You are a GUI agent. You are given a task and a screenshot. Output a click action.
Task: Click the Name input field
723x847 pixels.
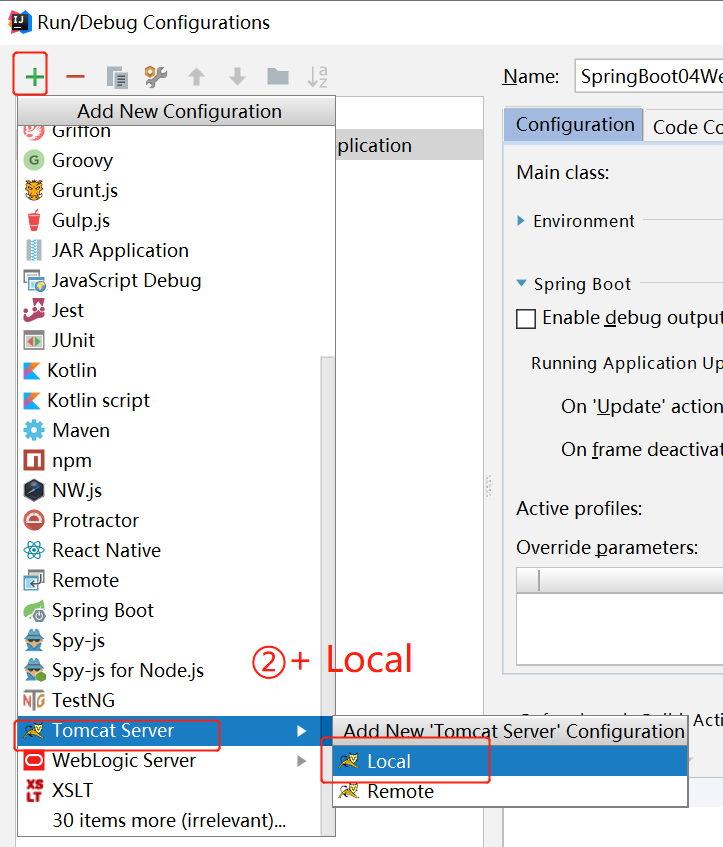pos(649,76)
